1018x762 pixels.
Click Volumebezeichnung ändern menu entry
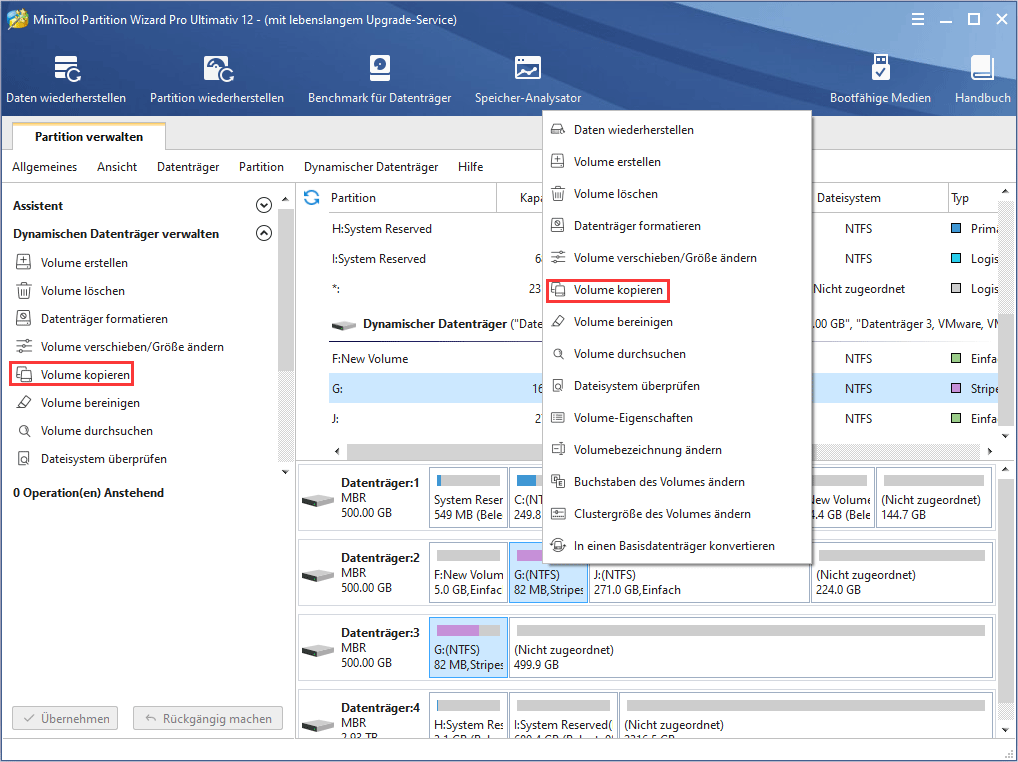coord(677,450)
